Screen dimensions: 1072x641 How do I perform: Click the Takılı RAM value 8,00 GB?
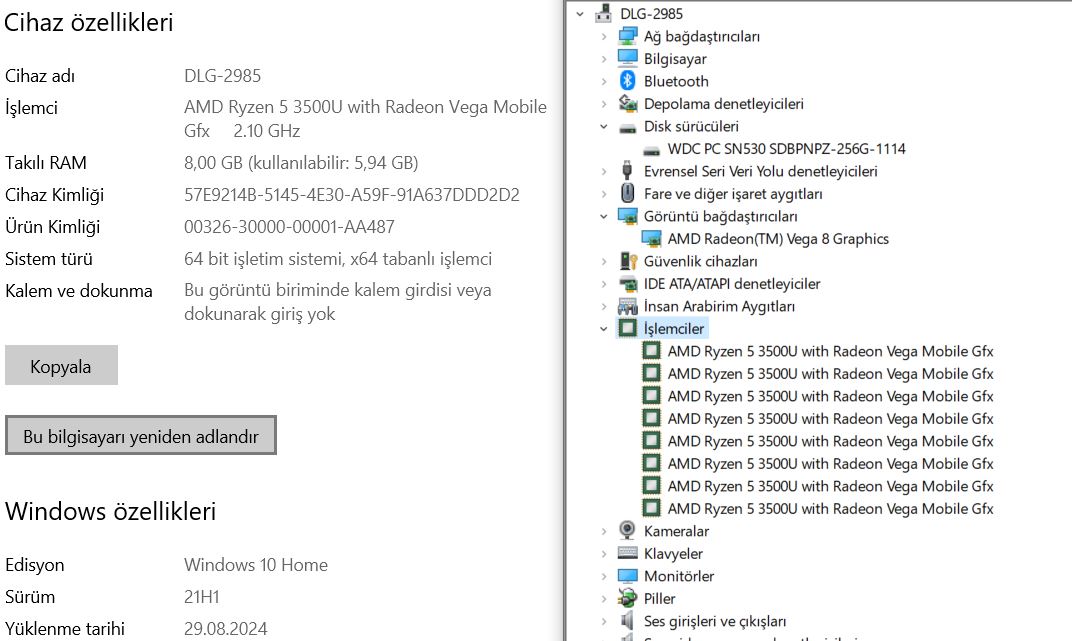[x=301, y=163]
